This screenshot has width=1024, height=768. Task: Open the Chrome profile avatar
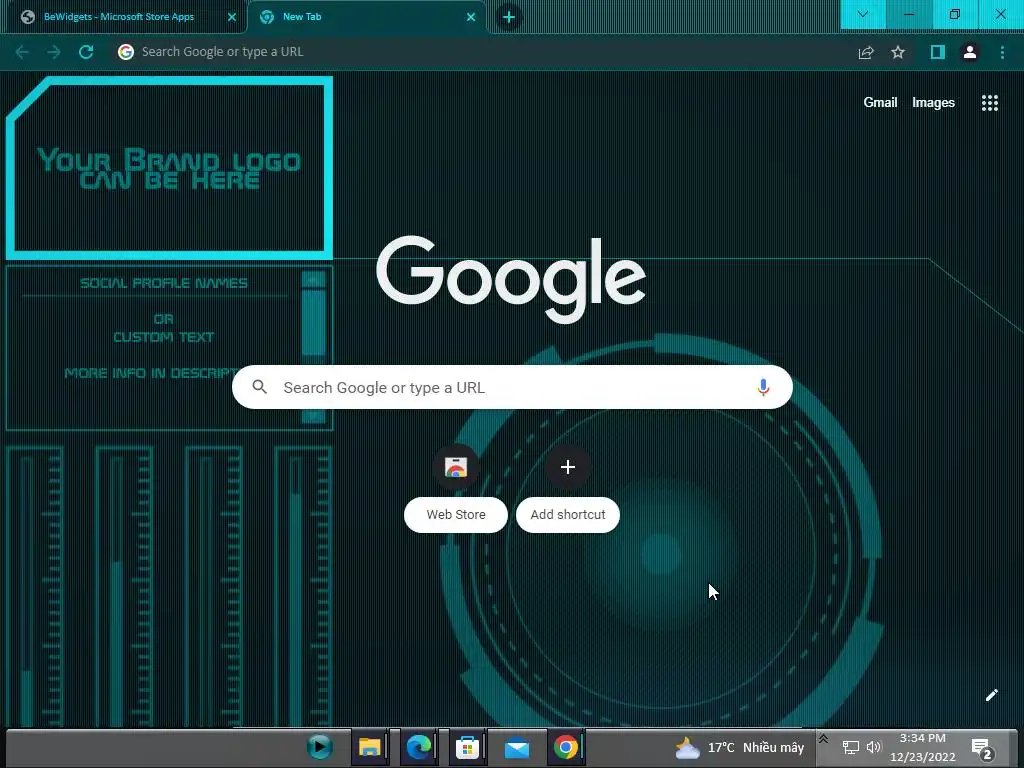970,52
